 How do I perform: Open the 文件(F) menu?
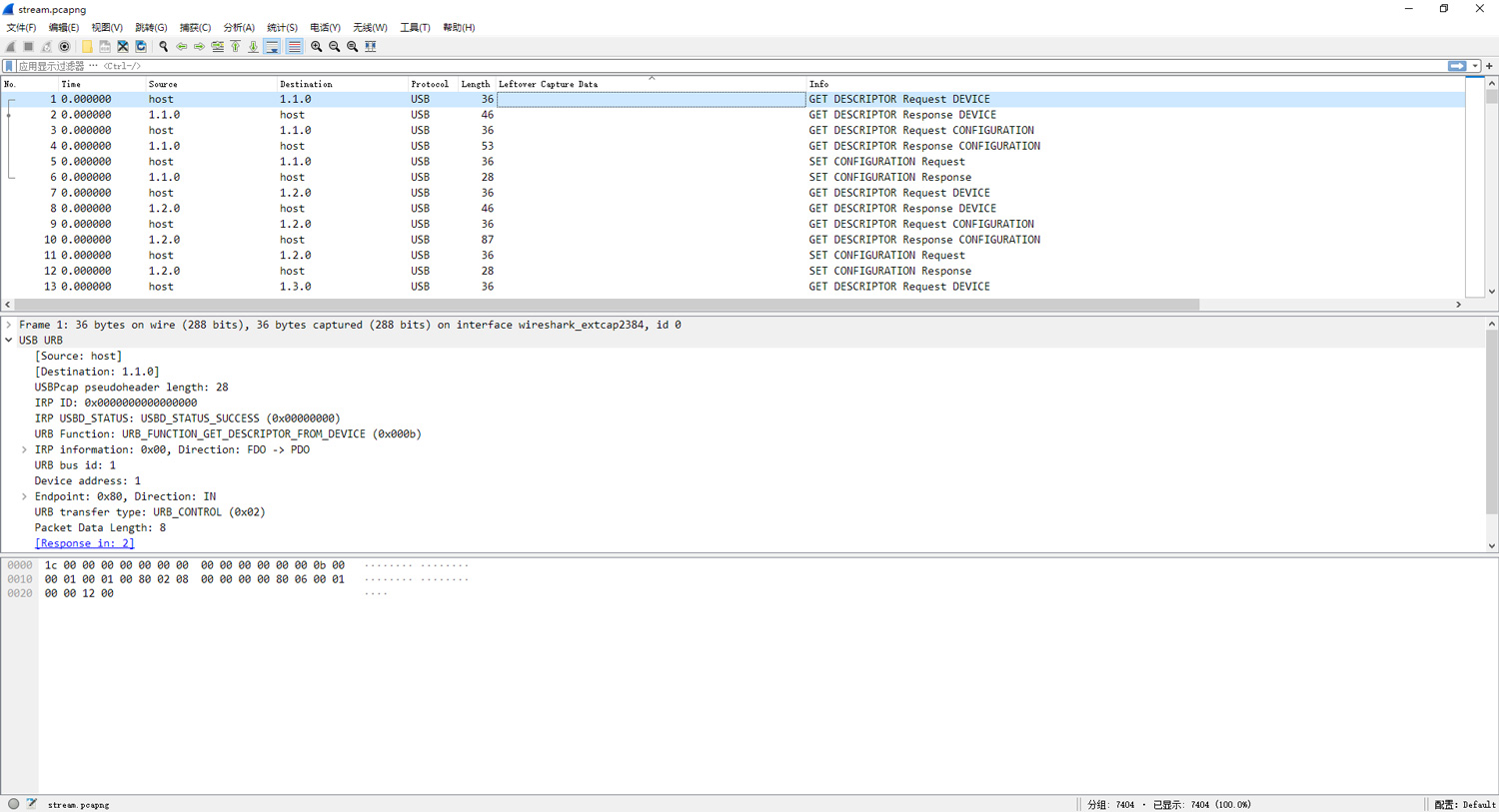coord(21,28)
